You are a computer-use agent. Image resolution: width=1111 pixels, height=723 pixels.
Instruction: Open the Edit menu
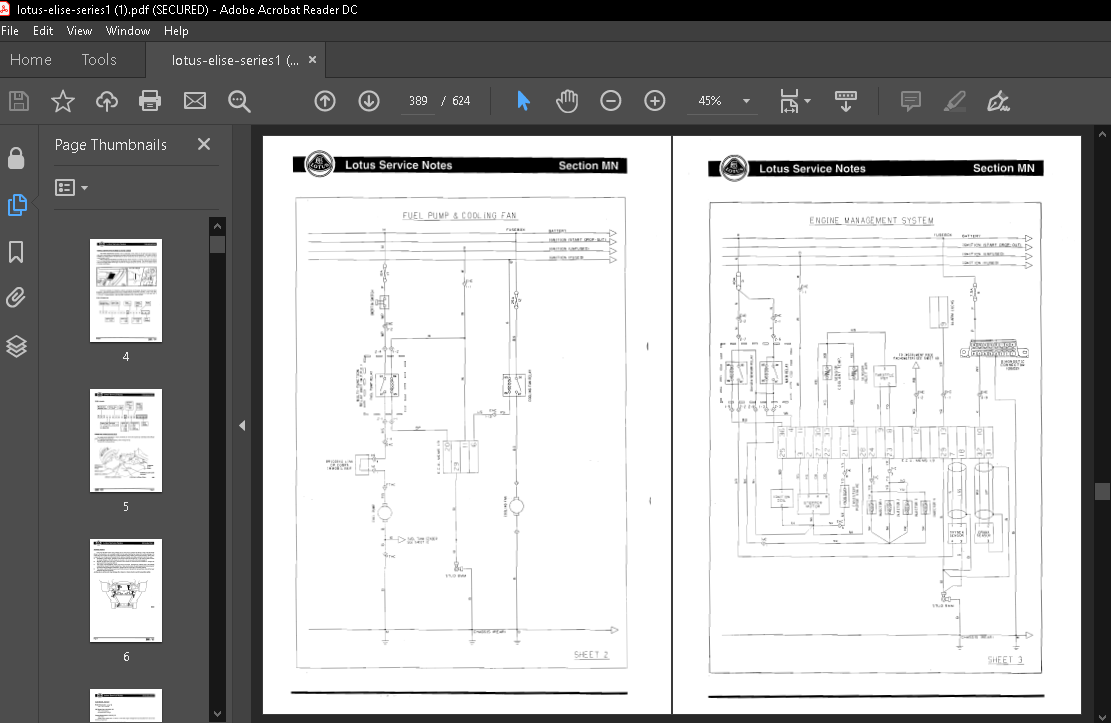click(43, 30)
